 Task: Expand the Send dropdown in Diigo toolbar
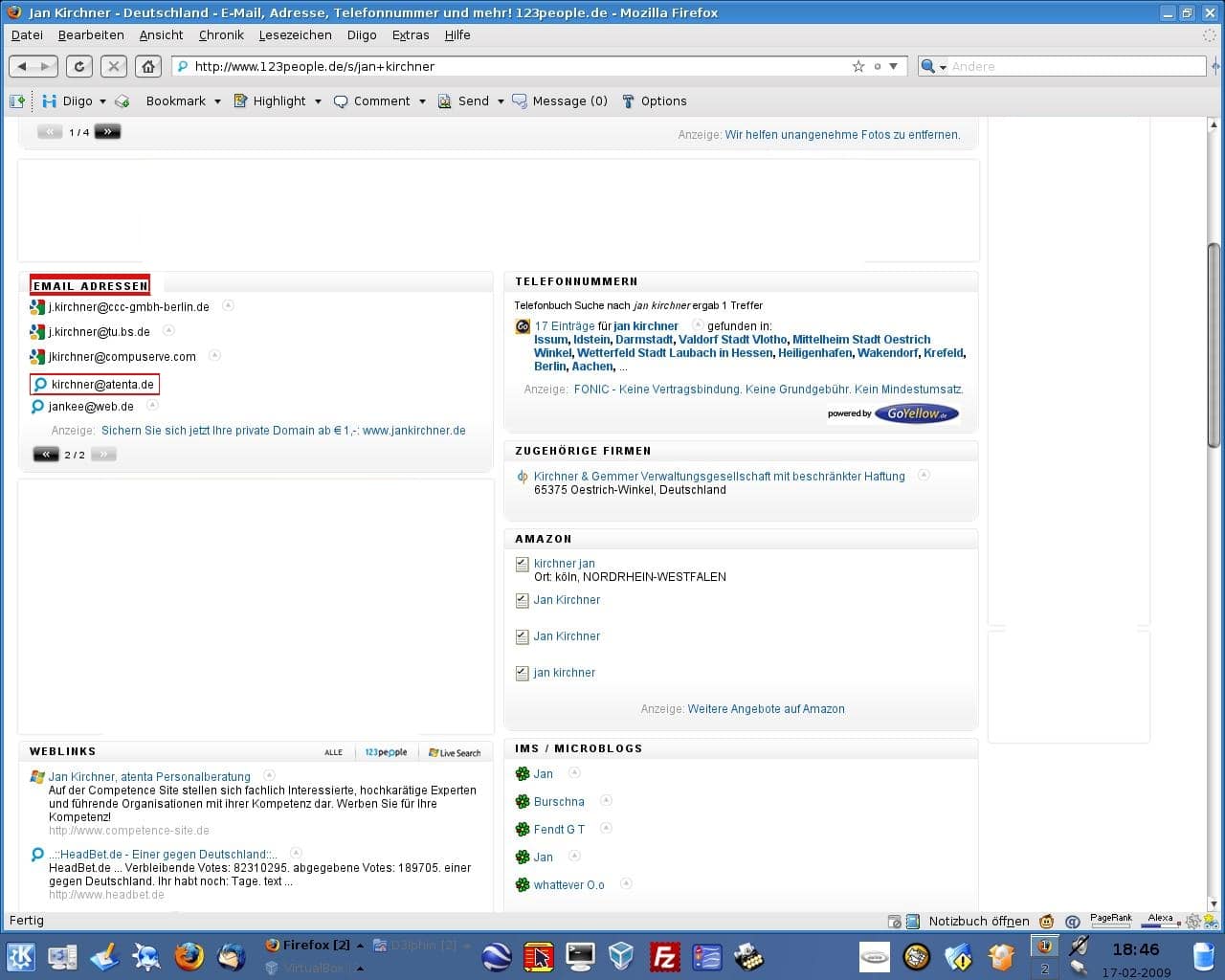[x=501, y=101]
